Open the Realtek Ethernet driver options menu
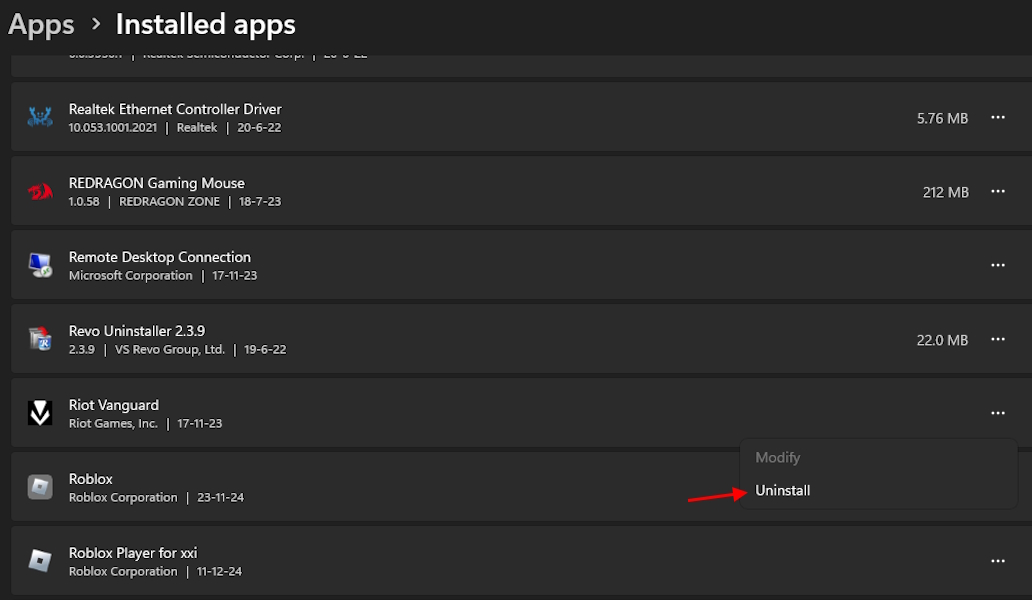The height and width of the screenshot is (600, 1032). (x=997, y=117)
